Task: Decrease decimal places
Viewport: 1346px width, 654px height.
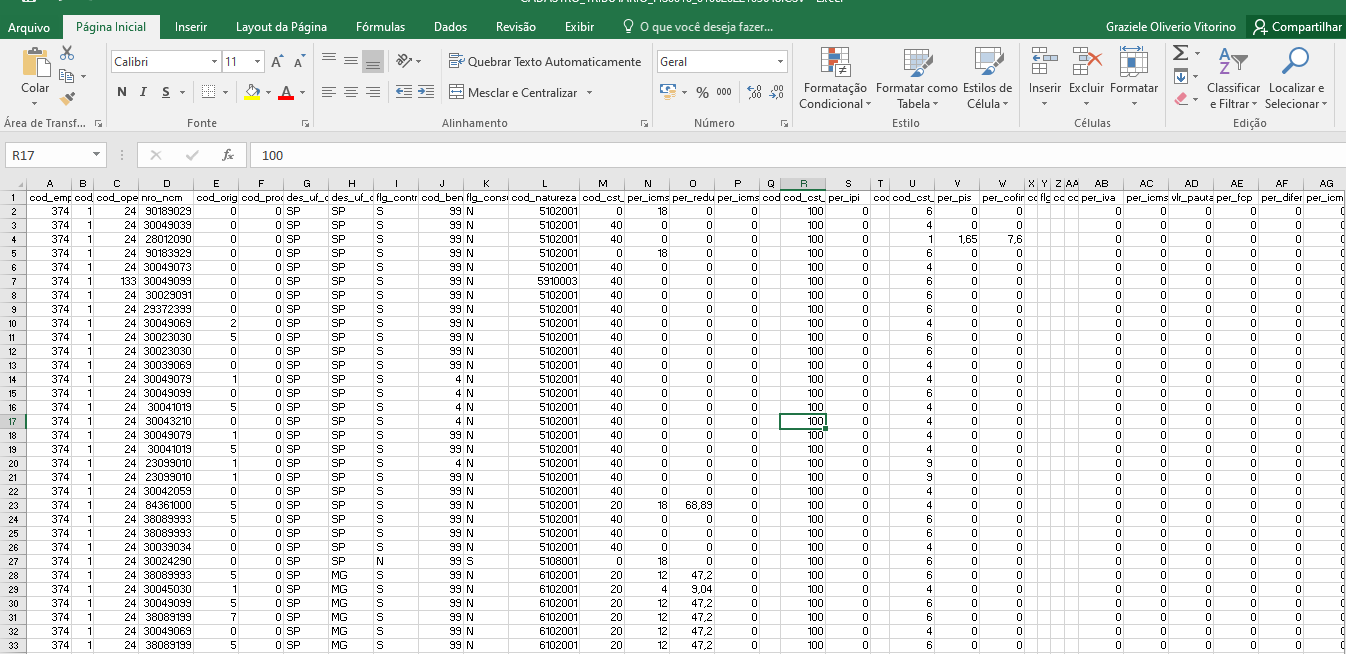Action: pyautogui.click(x=776, y=92)
